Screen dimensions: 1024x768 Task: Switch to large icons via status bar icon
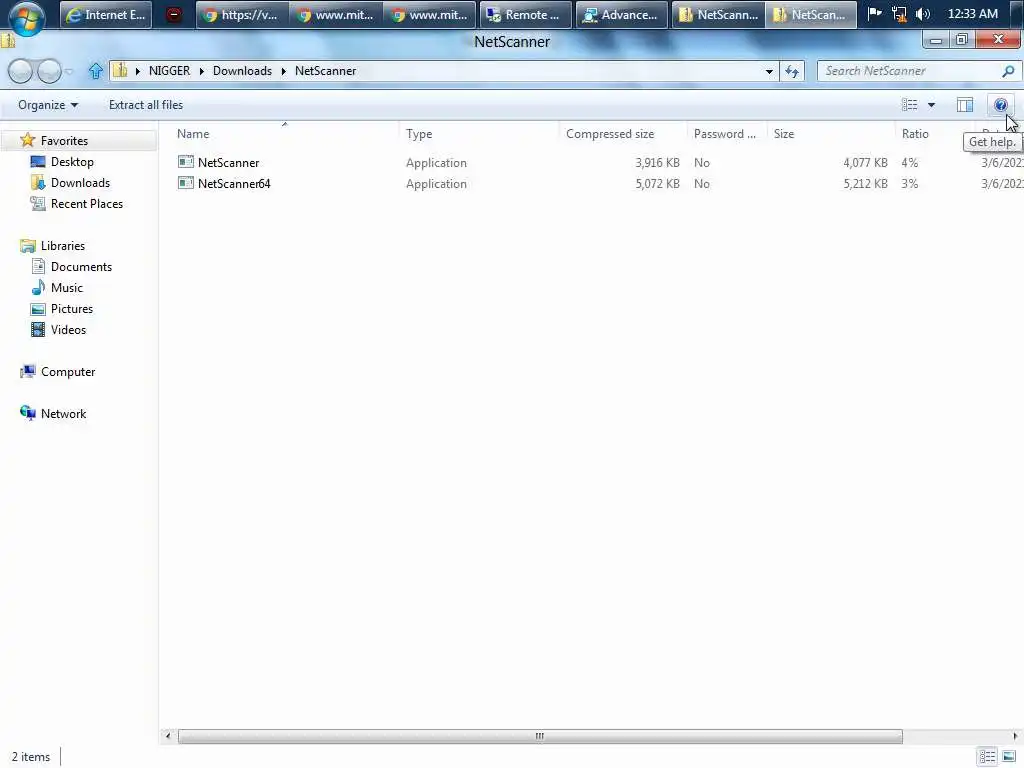1010,757
